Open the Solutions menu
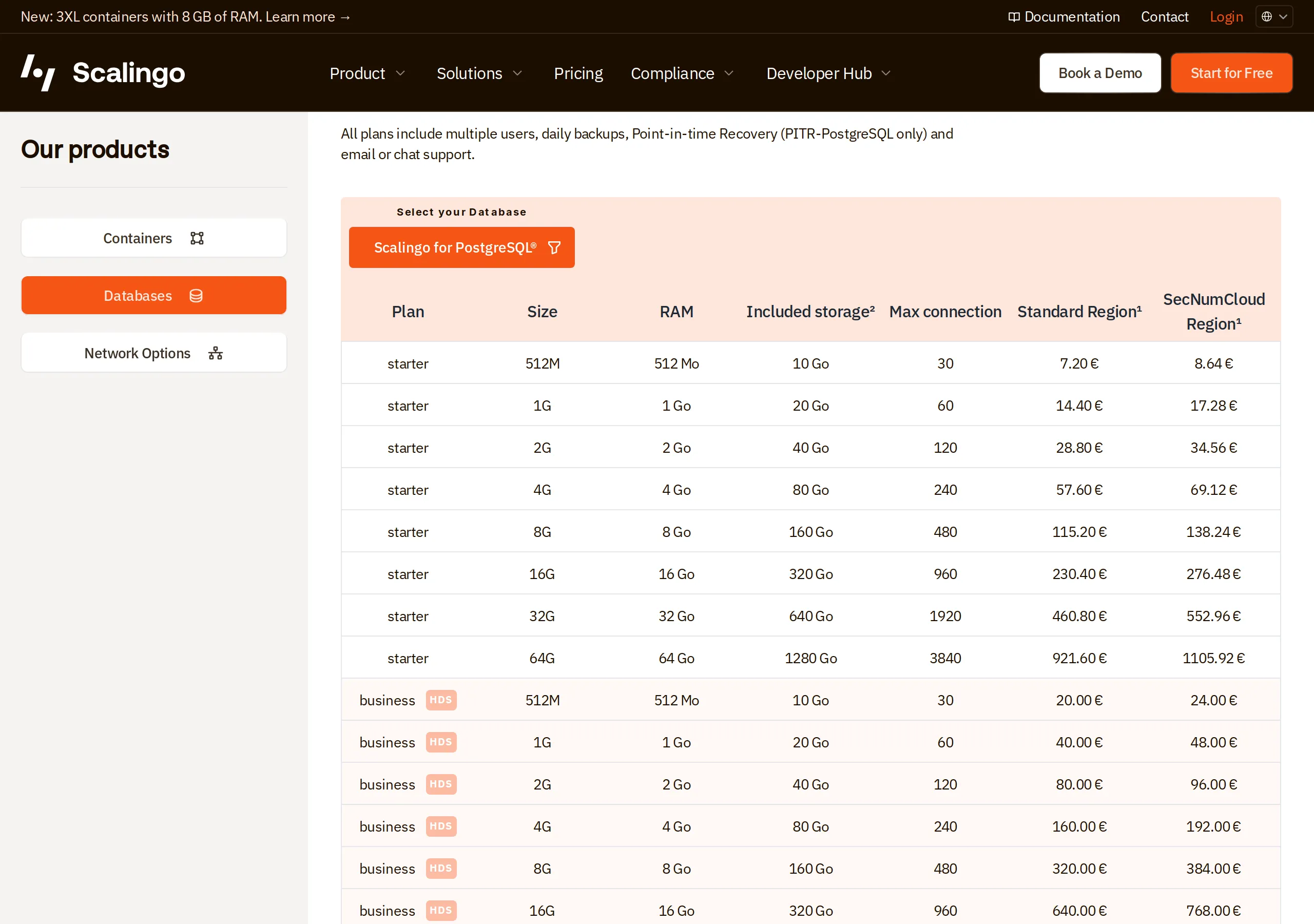Screen dimensions: 1314x924 pyautogui.click(x=479, y=73)
